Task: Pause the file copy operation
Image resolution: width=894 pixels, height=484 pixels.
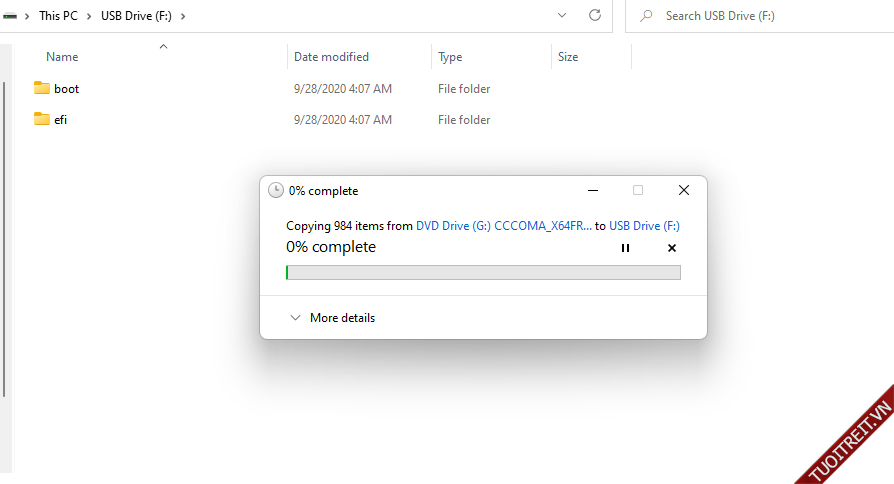Action: coord(626,248)
